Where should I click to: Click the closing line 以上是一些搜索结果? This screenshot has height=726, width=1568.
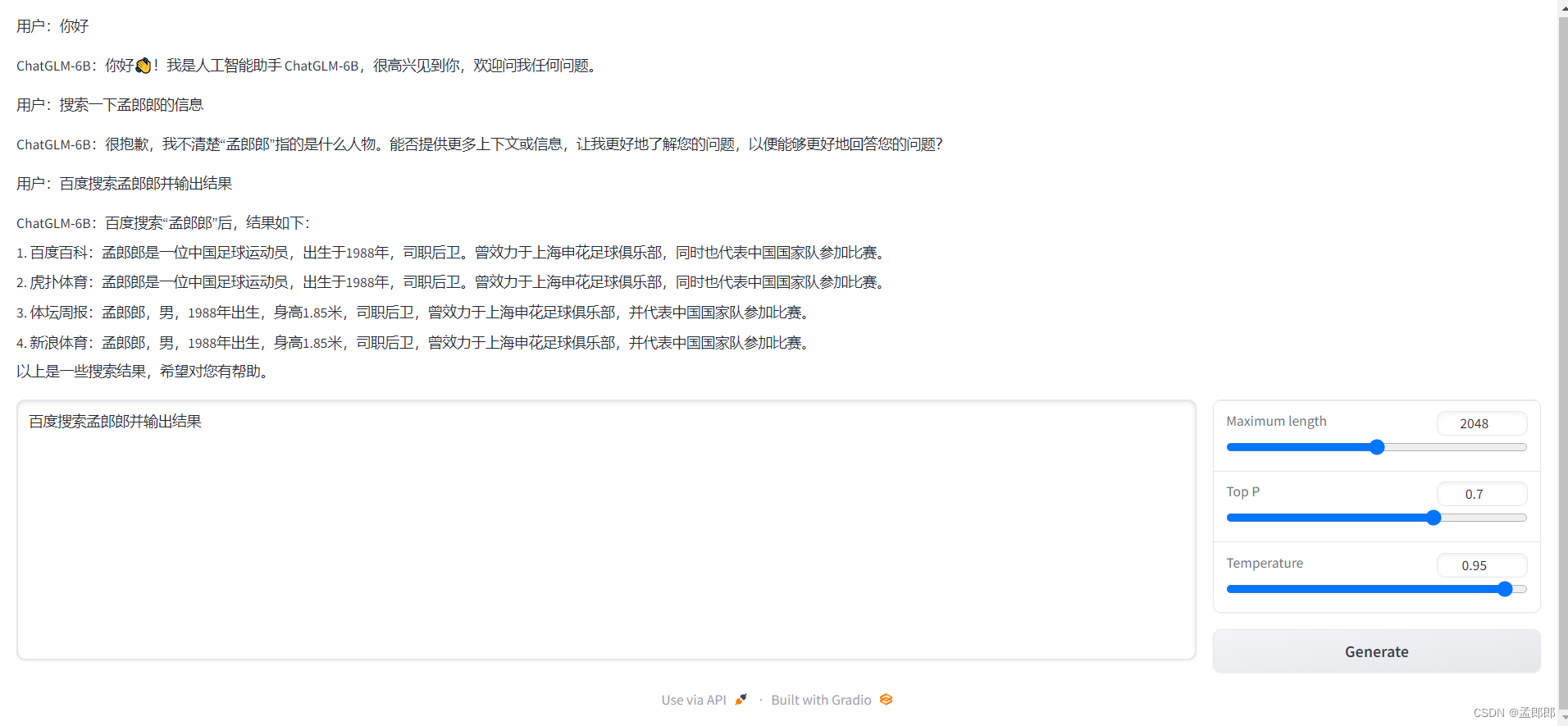click(144, 372)
